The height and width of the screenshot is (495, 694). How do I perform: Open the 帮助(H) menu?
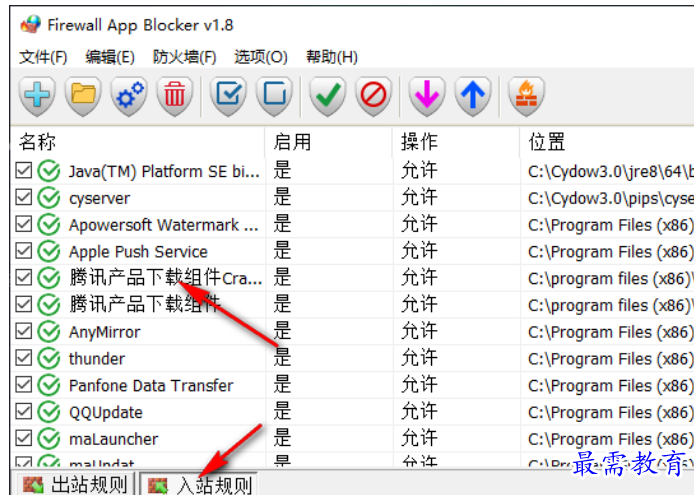[332, 57]
